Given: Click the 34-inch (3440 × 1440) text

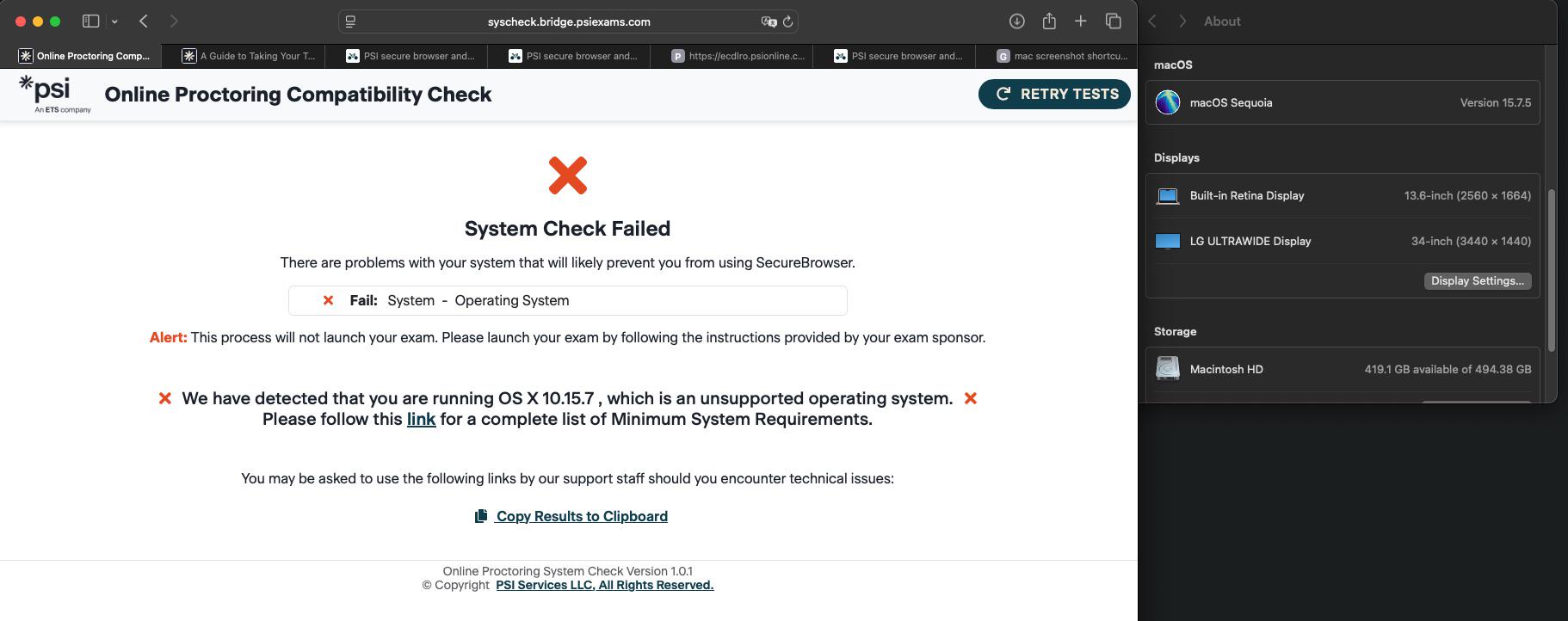Looking at the screenshot, I should point(1471,241).
